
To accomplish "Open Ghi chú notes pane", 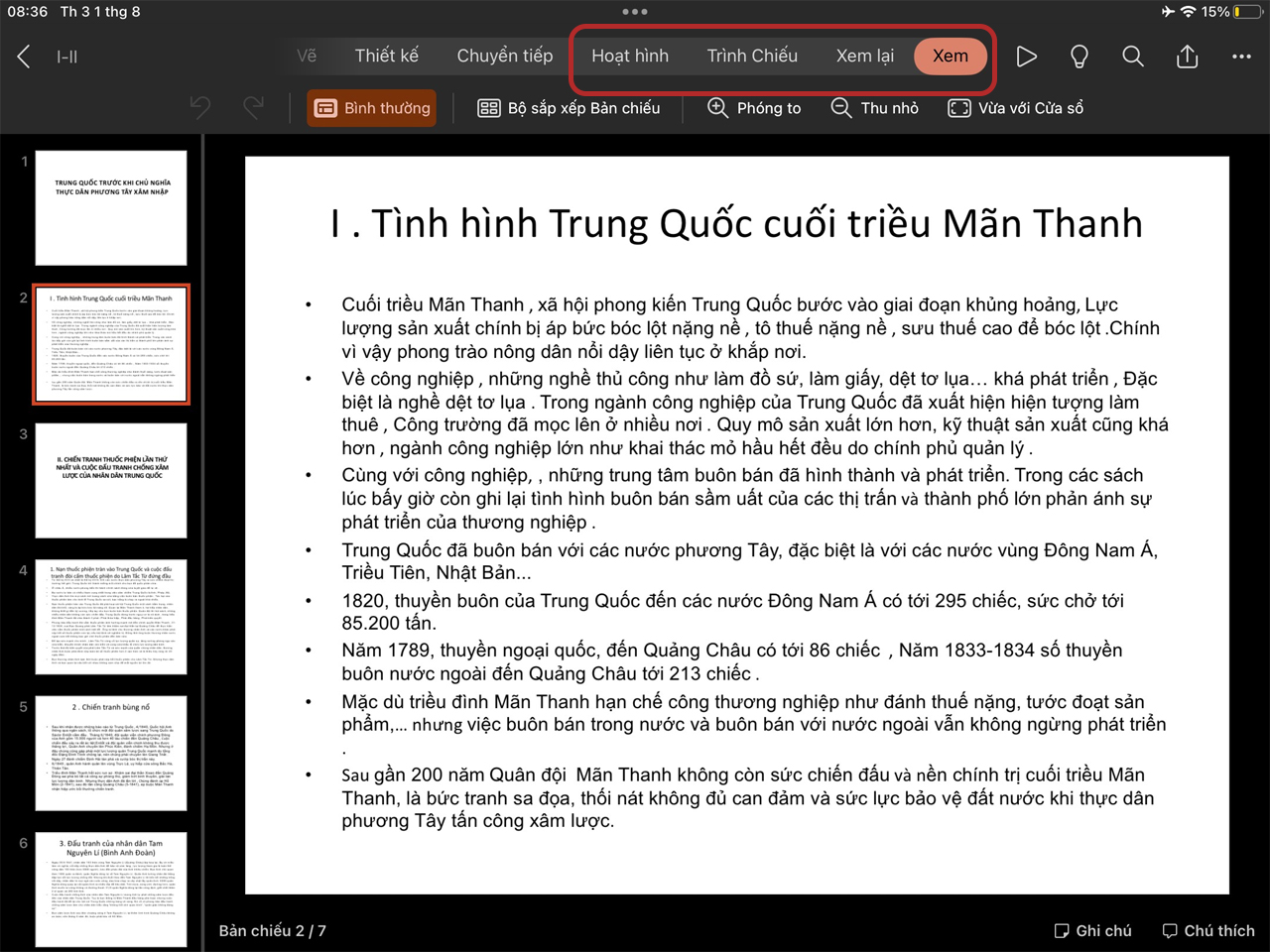I will tap(1092, 930).
